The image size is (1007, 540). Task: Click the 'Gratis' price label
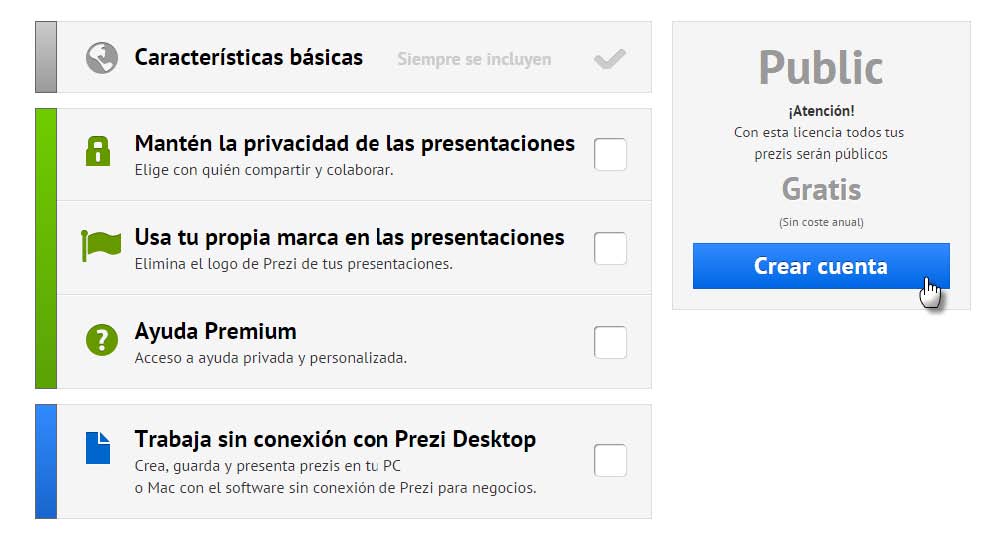(821, 189)
